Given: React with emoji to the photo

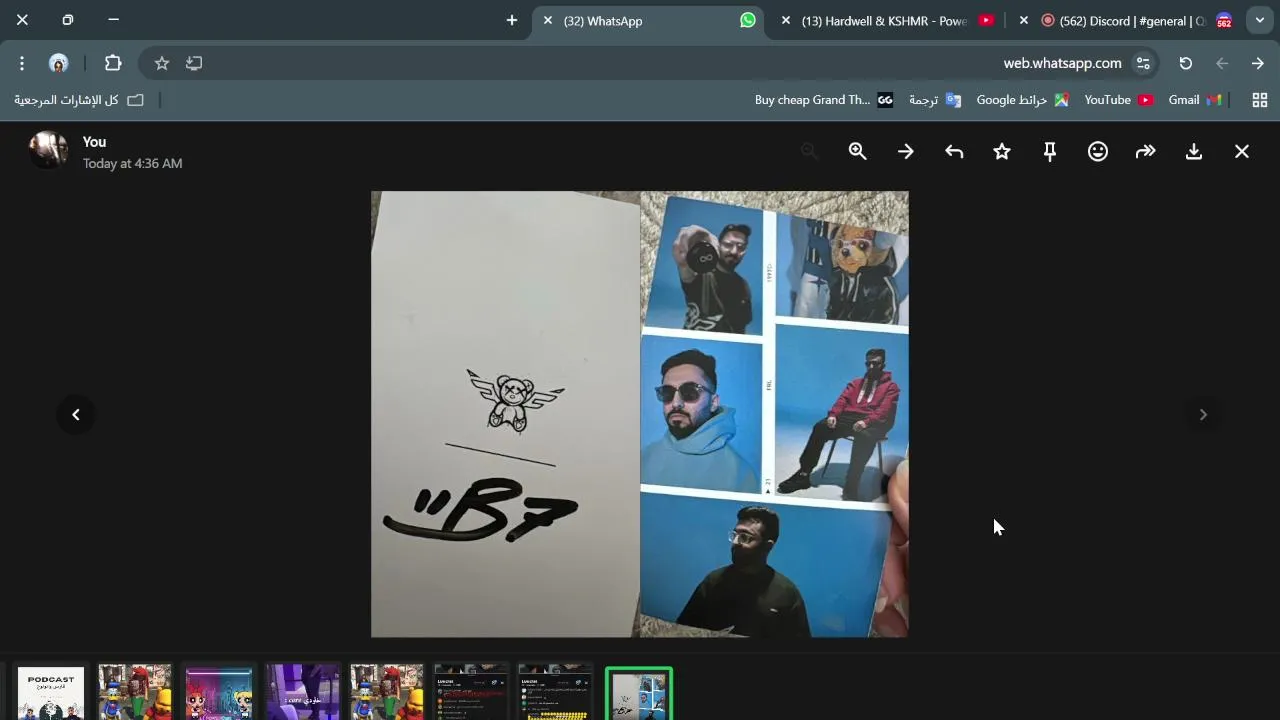Looking at the screenshot, I should tap(1097, 151).
